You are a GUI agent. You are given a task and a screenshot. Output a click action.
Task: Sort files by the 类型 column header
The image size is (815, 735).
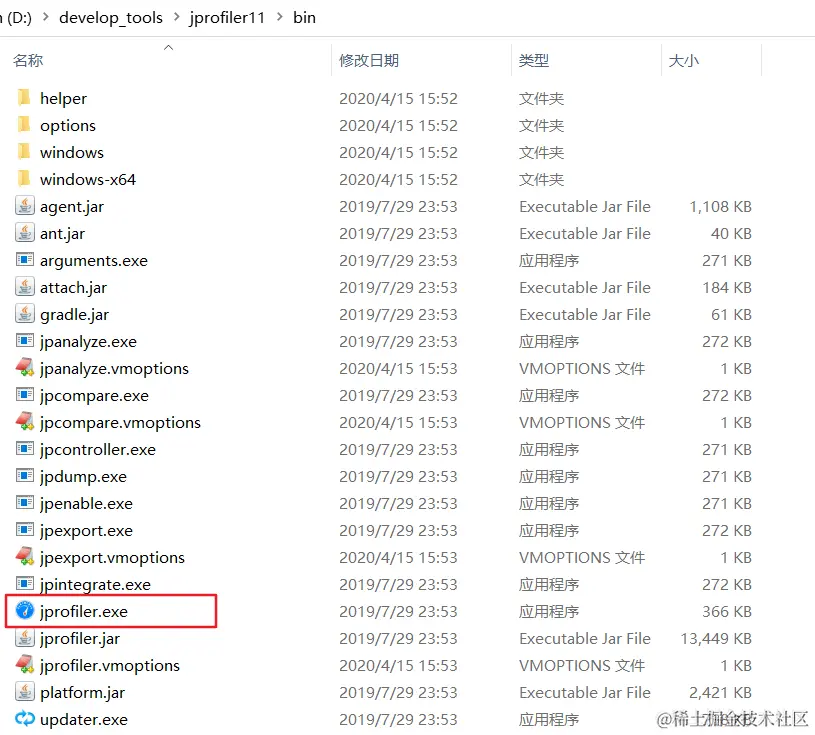(534, 60)
